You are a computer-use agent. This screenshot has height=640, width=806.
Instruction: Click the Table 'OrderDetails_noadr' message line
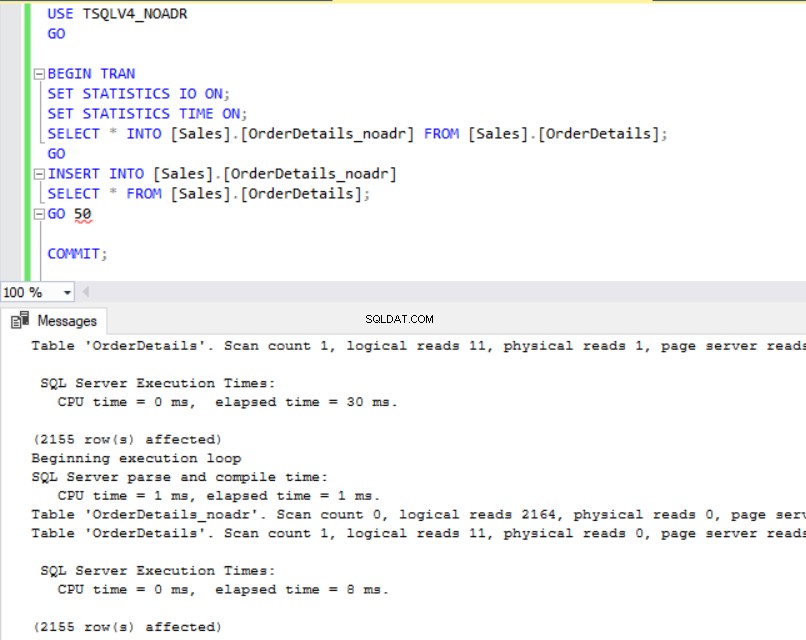coord(418,515)
